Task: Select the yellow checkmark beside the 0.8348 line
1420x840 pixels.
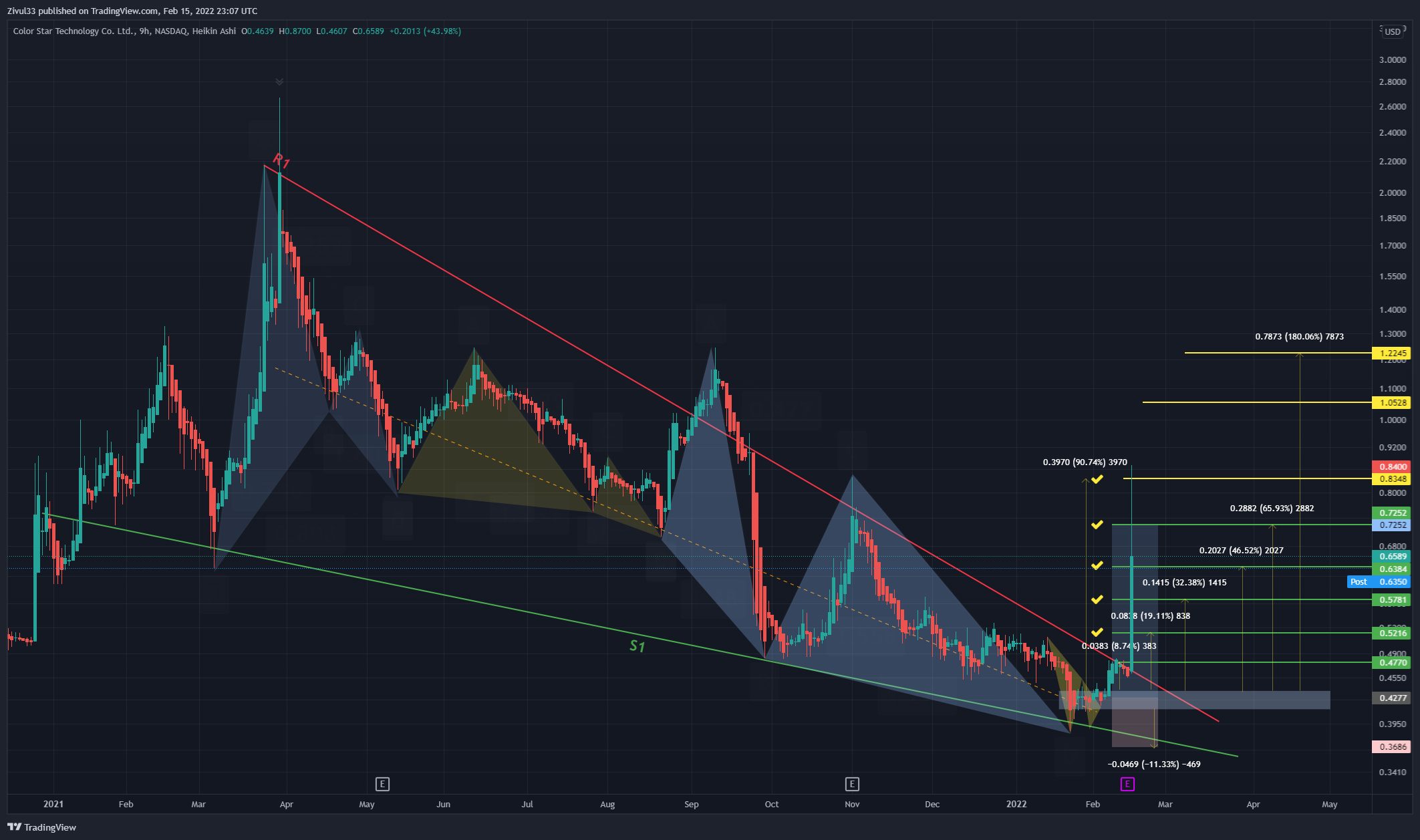Action: [x=1097, y=479]
